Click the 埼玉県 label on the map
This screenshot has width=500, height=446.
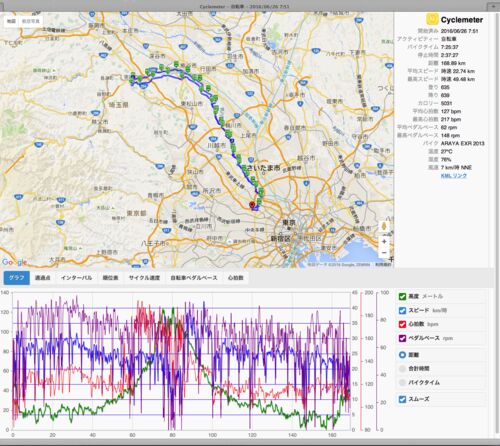pyautogui.click(x=118, y=105)
